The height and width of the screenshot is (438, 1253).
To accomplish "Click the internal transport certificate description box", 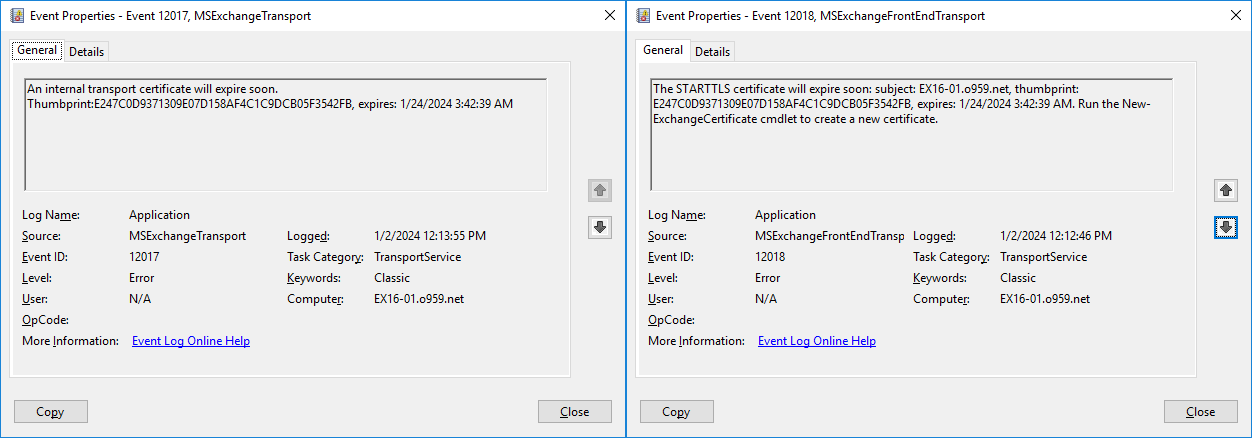I will (285, 135).
